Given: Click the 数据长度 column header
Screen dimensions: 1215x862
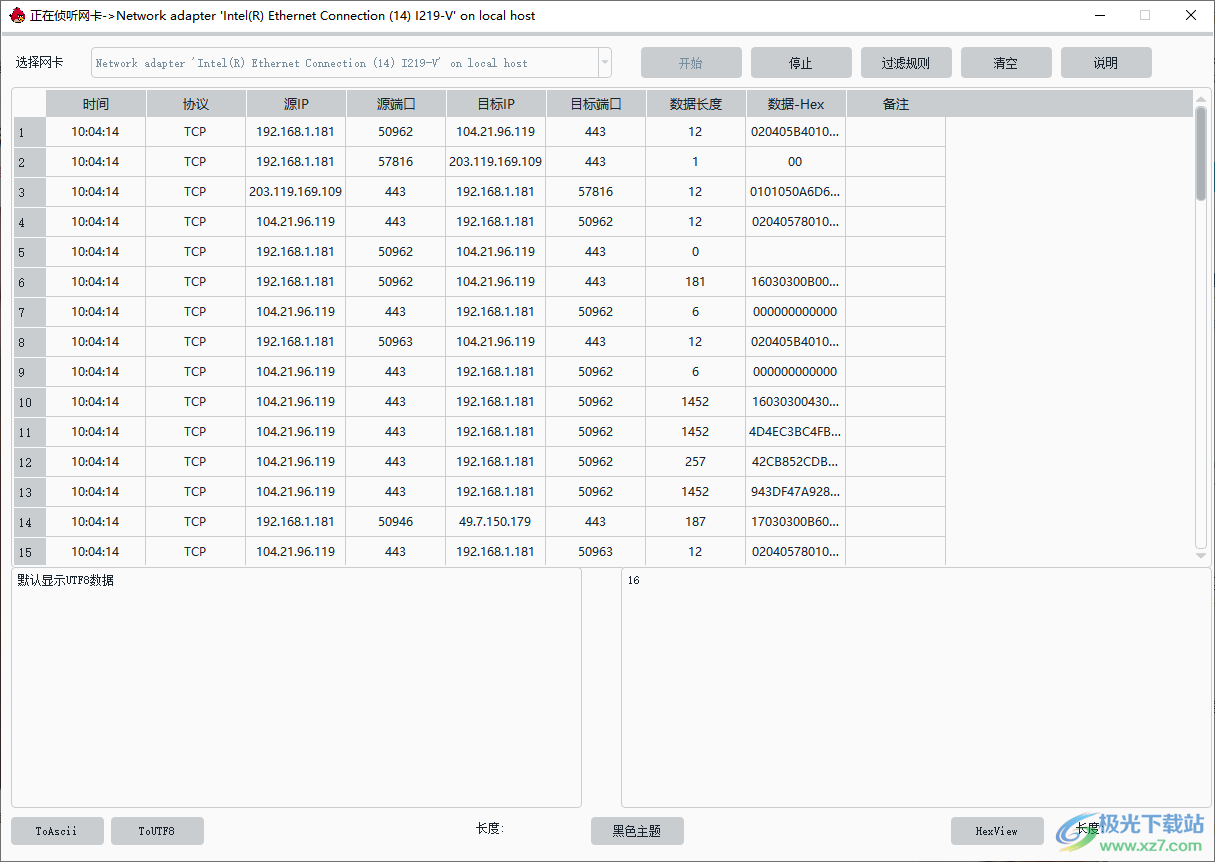Looking at the screenshot, I should 696,104.
